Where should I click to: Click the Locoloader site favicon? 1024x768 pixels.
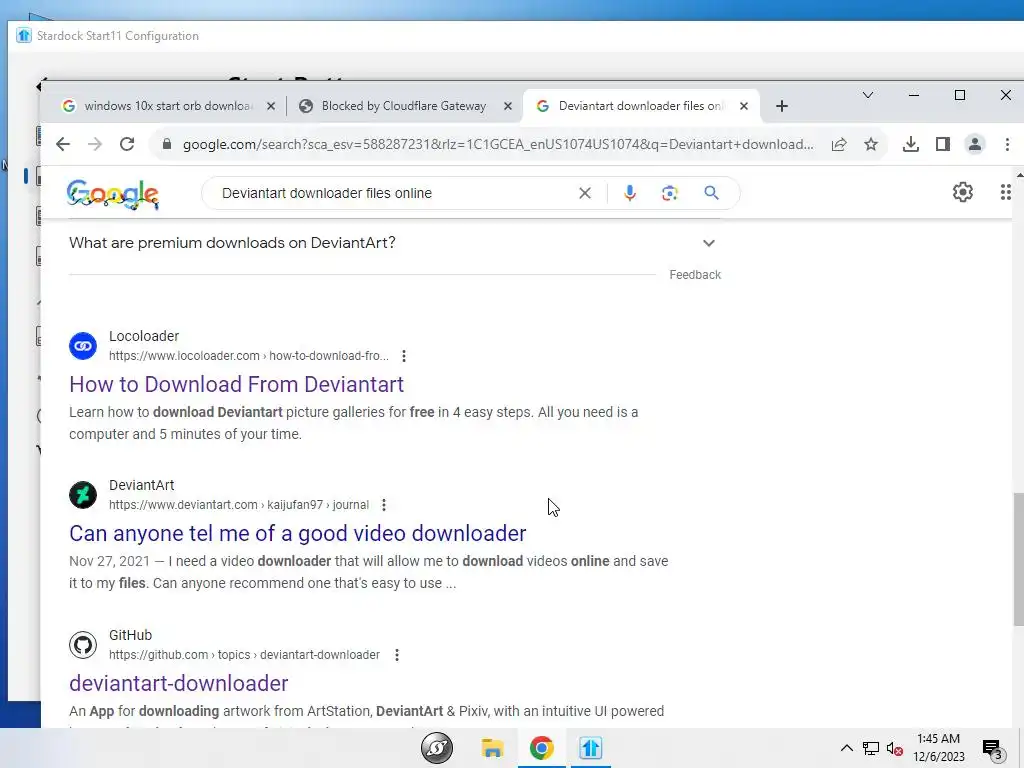click(x=83, y=346)
